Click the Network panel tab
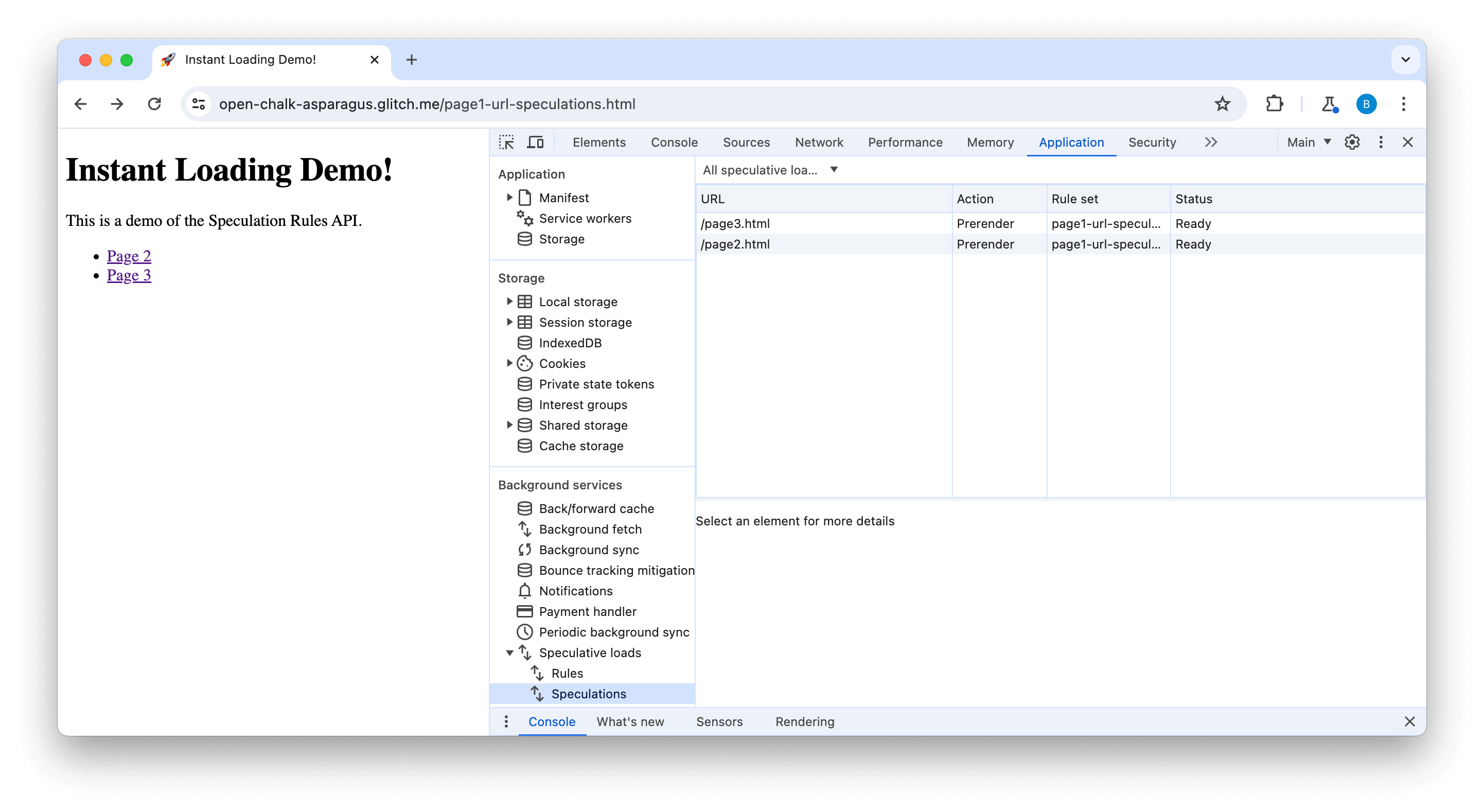The image size is (1484, 812). pos(819,142)
